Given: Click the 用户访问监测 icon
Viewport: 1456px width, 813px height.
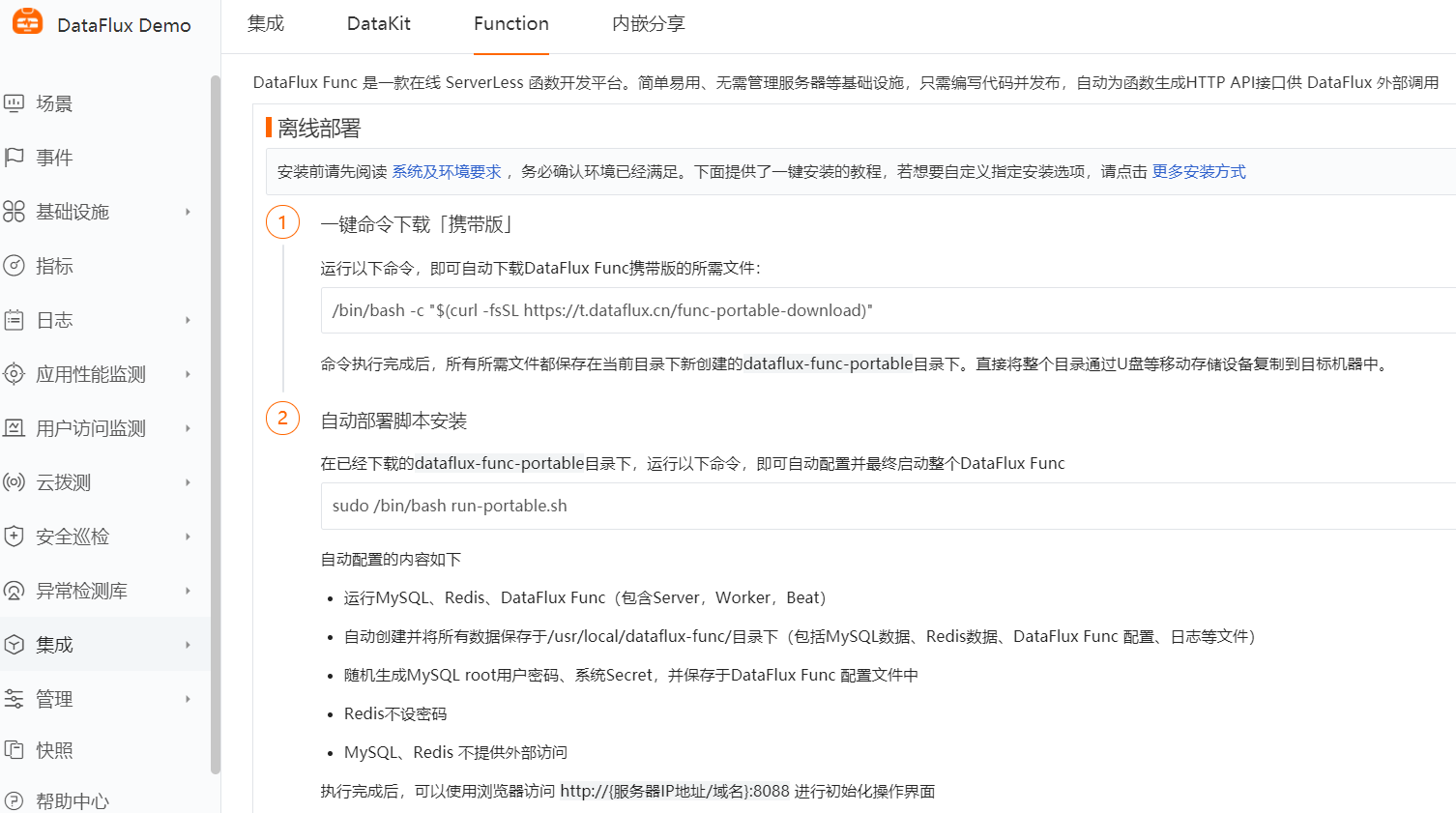Looking at the screenshot, I should tap(14, 428).
